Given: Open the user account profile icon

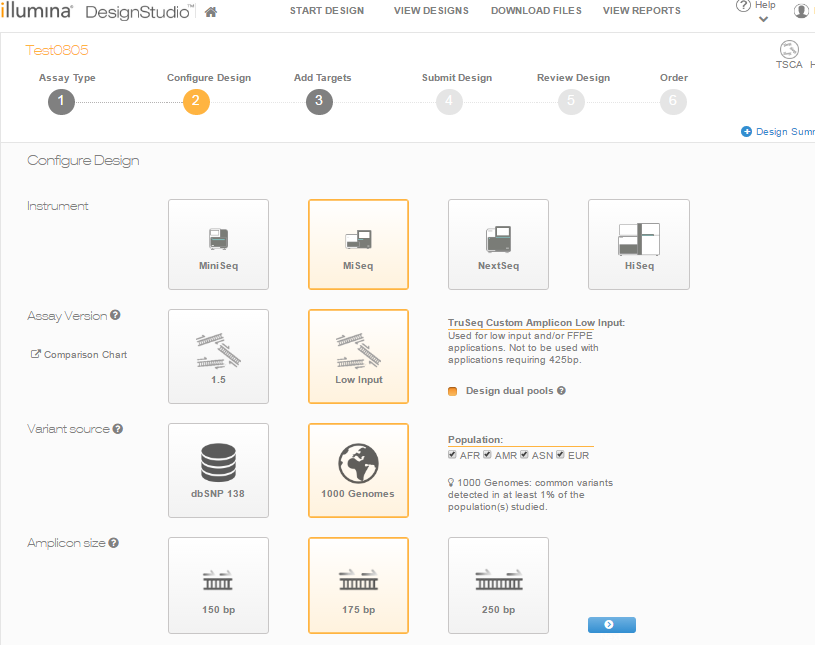Looking at the screenshot, I should 801,10.
